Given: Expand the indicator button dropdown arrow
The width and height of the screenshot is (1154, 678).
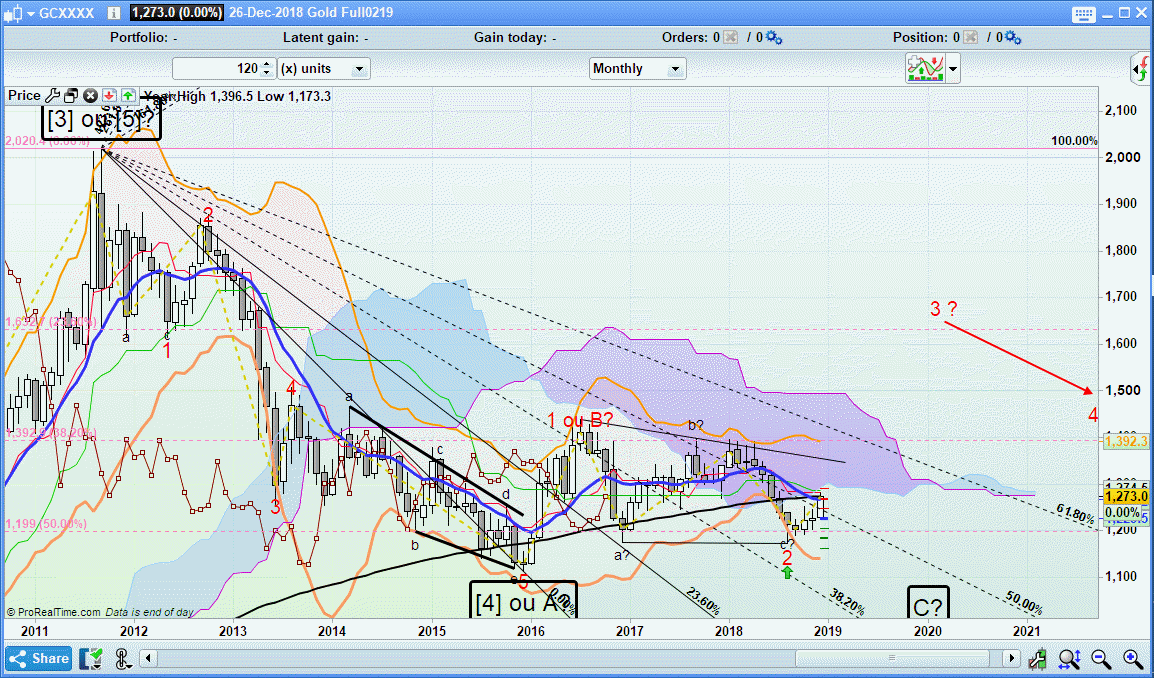Looking at the screenshot, I should click(953, 68).
